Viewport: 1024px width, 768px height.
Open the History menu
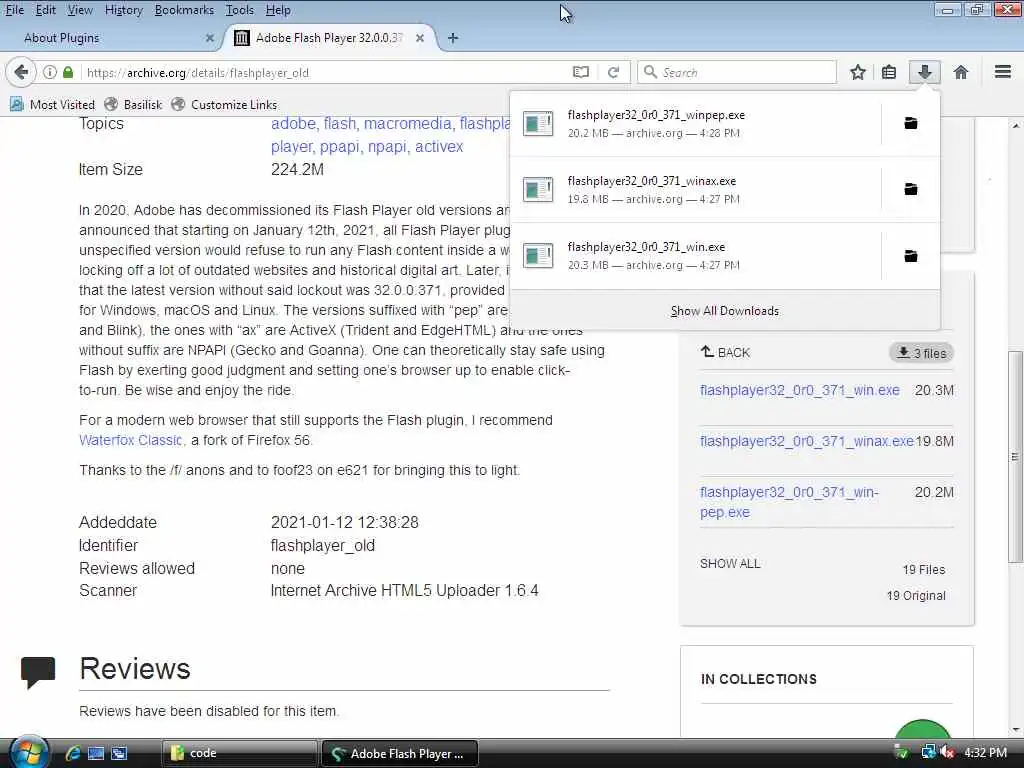pyautogui.click(x=123, y=10)
